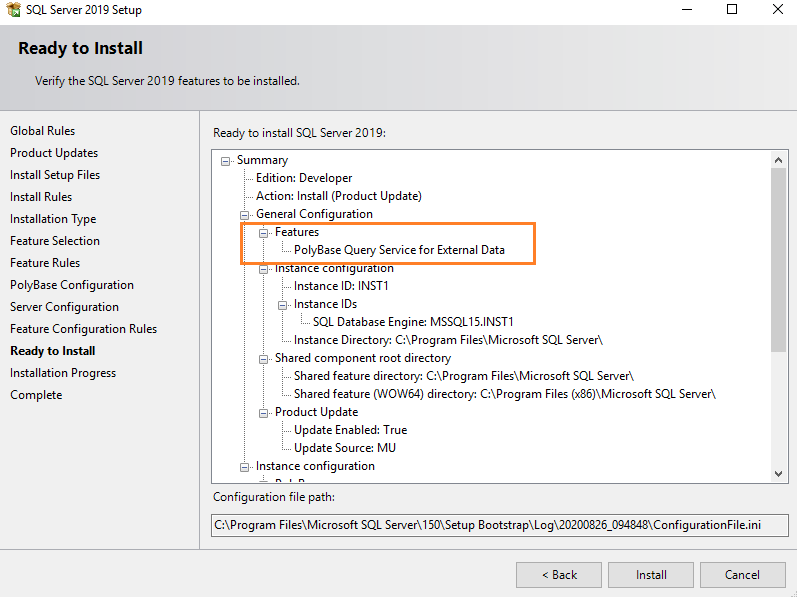Collapse the Features tree node
Image resolution: width=797 pixels, height=597 pixels.
pos(265,232)
